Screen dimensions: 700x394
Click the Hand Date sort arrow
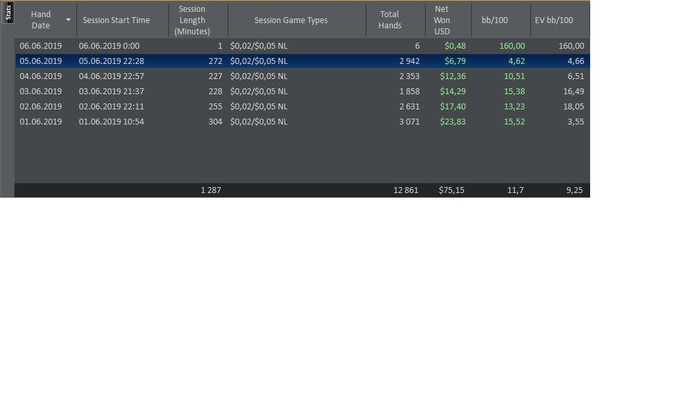coord(68,20)
